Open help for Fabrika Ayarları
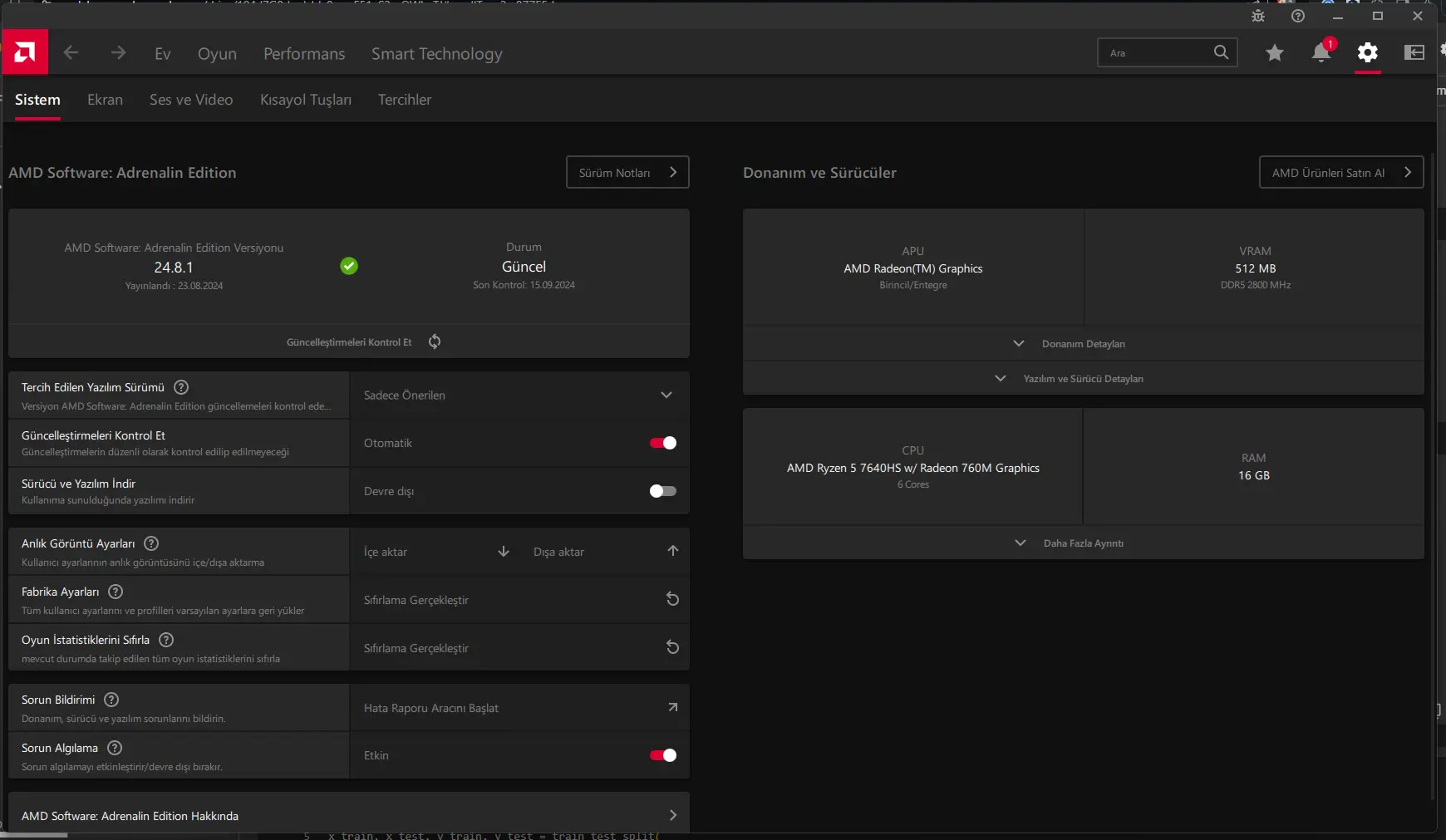1446x840 pixels. click(x=116, y=592)
